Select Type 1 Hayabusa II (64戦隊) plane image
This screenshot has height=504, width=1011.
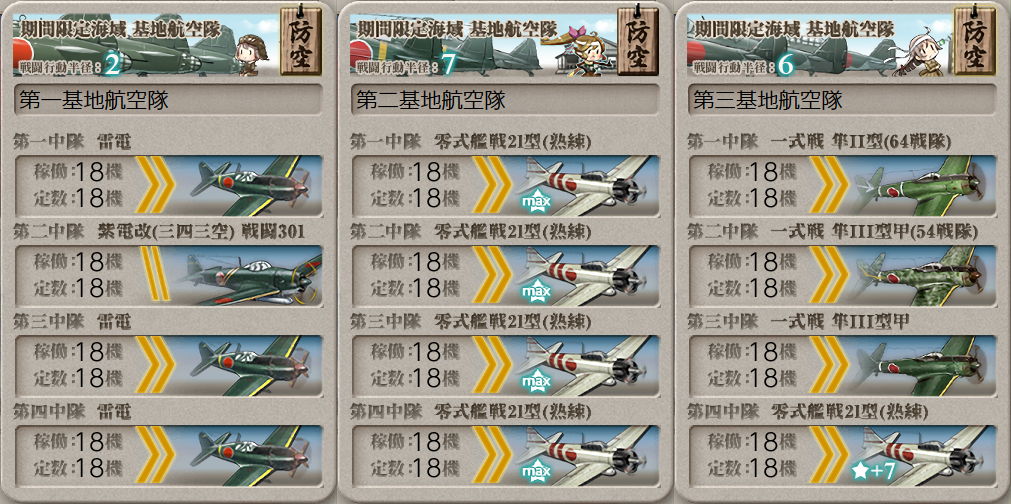coord(923,186)
